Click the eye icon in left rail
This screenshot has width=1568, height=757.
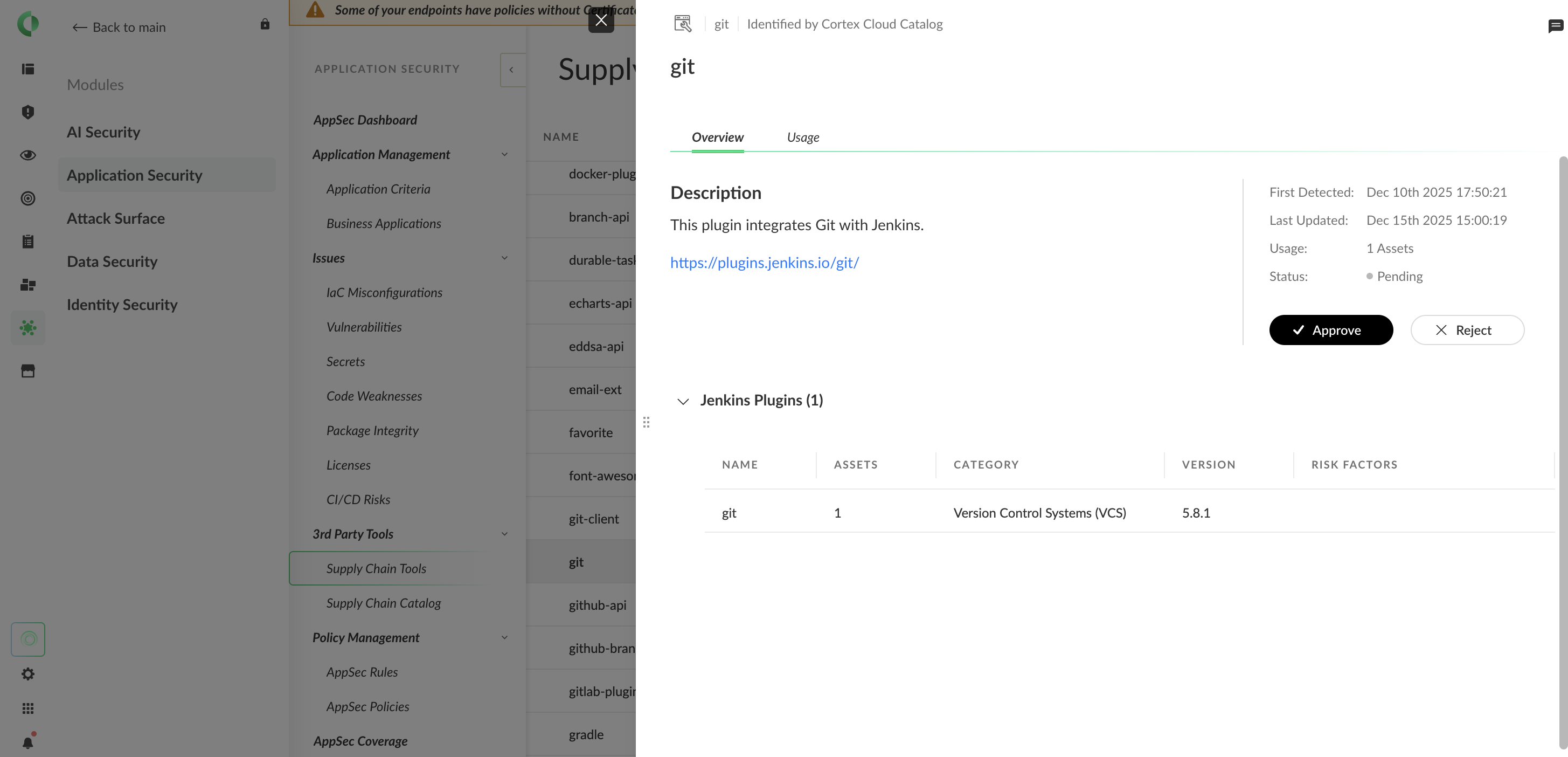[x=28, y=155]
